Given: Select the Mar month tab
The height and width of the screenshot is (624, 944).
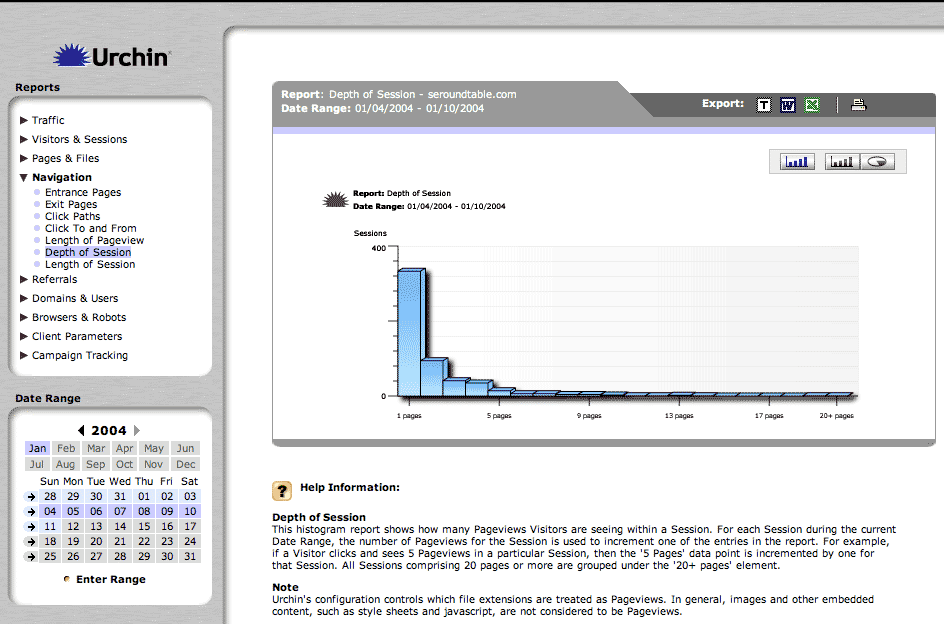Looking at the screenshot, I should 96,448.
